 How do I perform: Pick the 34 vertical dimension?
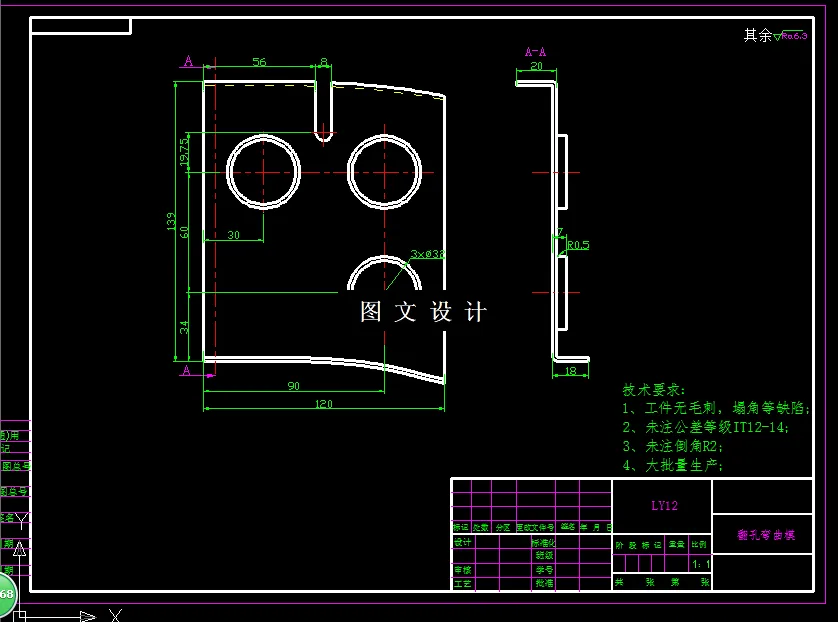pyautogui.click(x=184, y=327)
